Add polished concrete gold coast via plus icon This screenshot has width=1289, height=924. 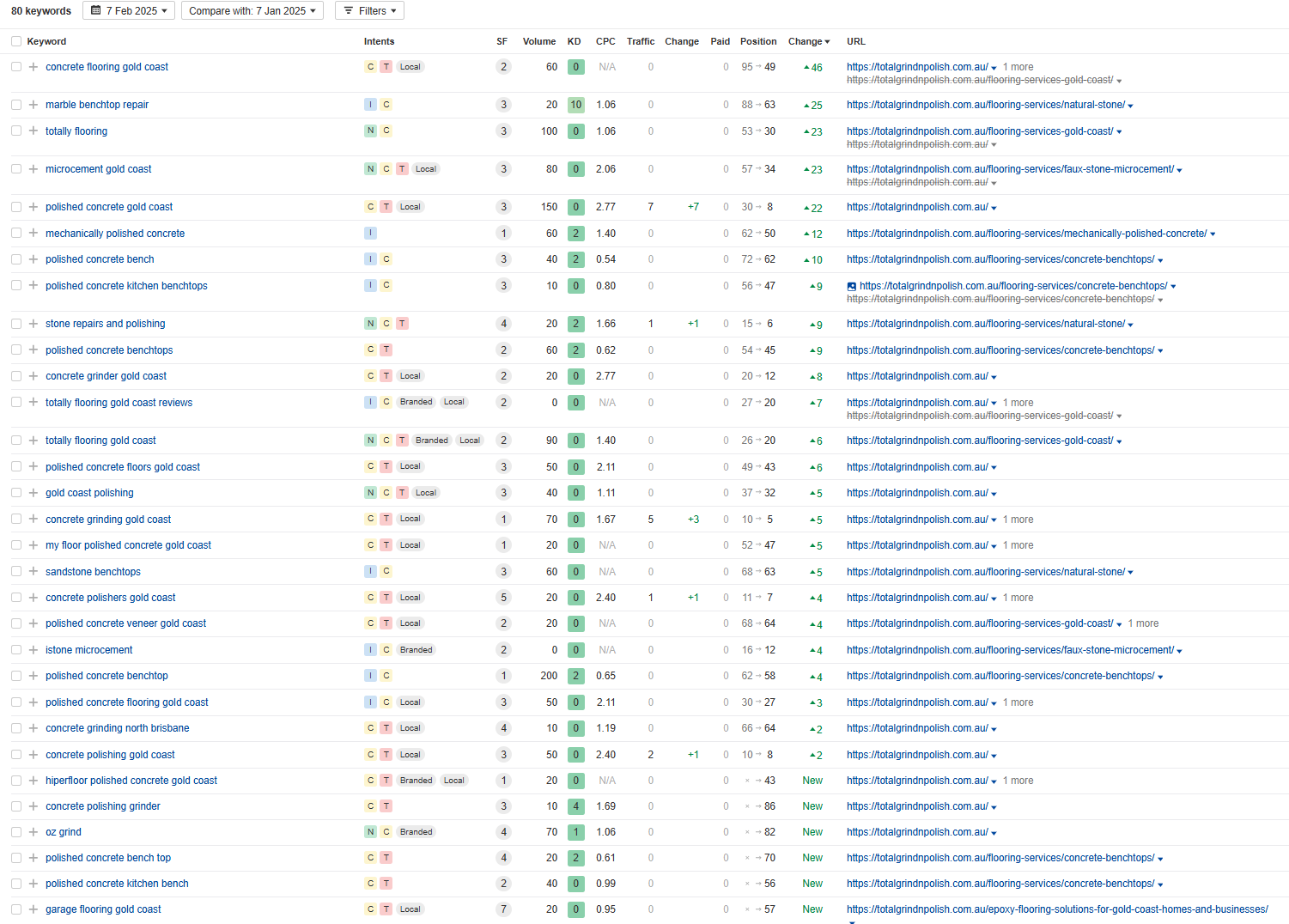tap(33, 207)
